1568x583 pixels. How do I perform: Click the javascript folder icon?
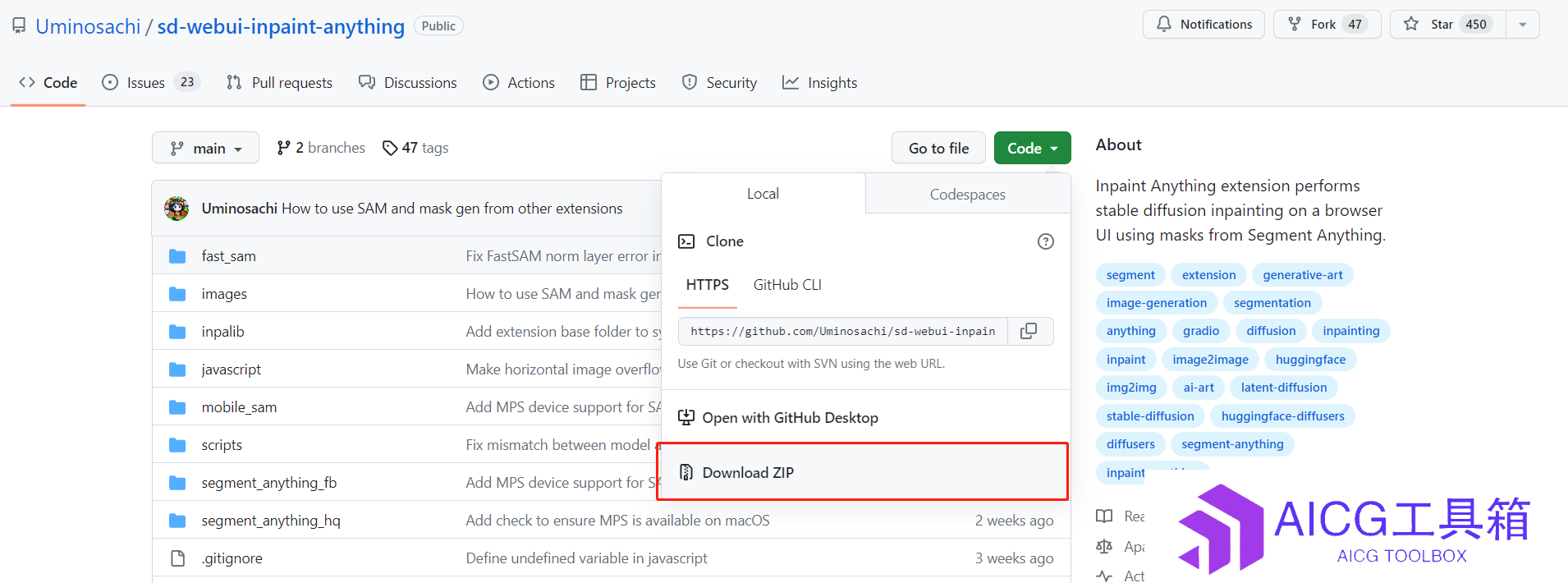click(x=177, y=370)
